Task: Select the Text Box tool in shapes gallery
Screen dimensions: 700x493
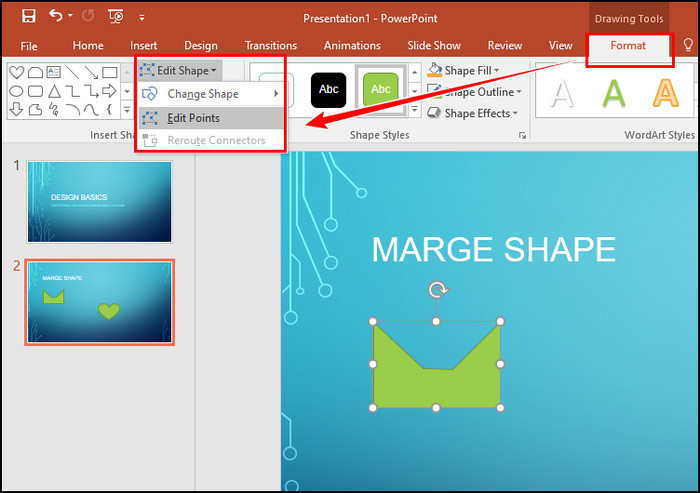Action: coord(54,72)
